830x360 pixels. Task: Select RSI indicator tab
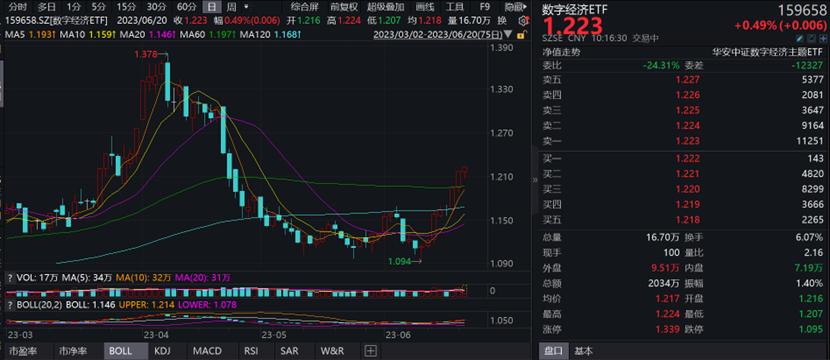[x=251, y=350]
